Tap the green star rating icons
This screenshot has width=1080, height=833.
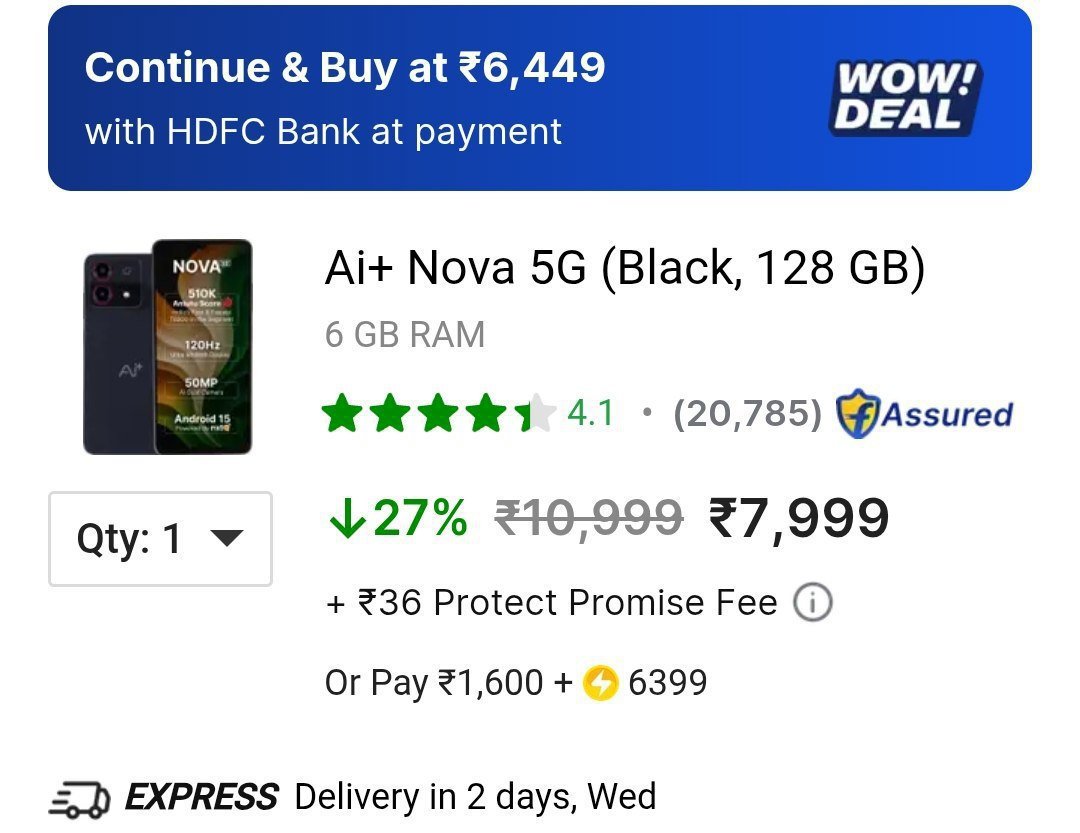[438, 414]
